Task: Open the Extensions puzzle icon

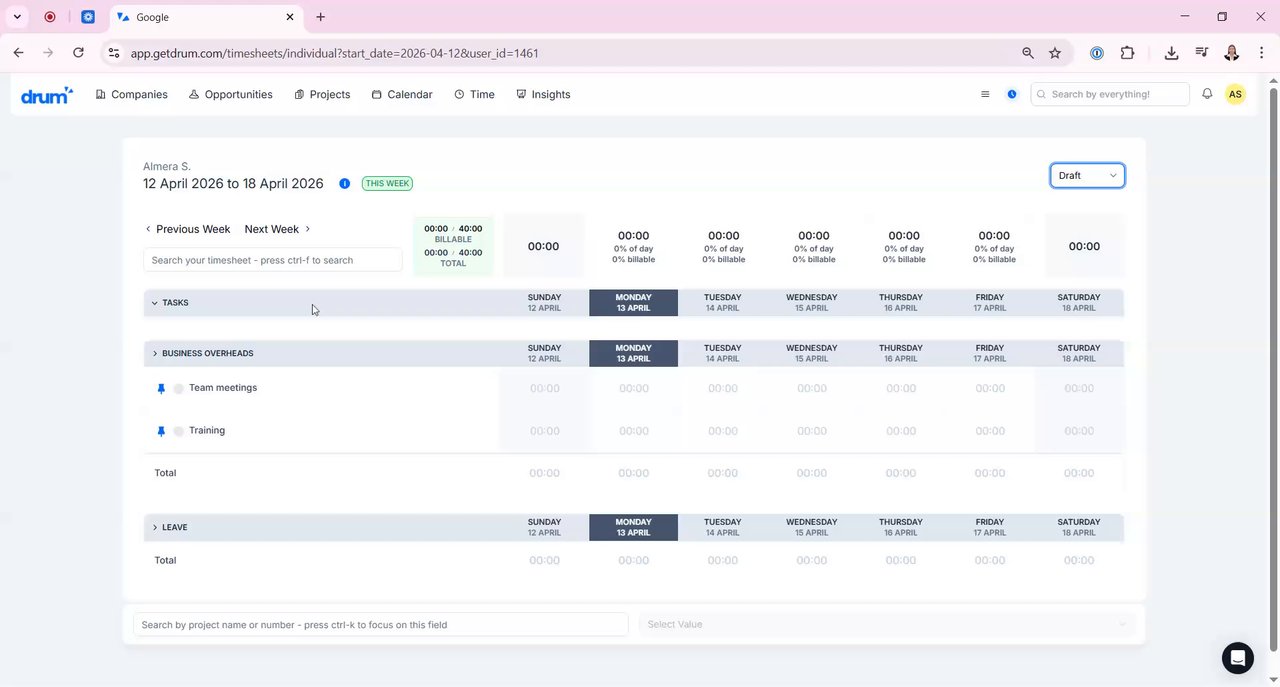Action: pos(1128,53)
